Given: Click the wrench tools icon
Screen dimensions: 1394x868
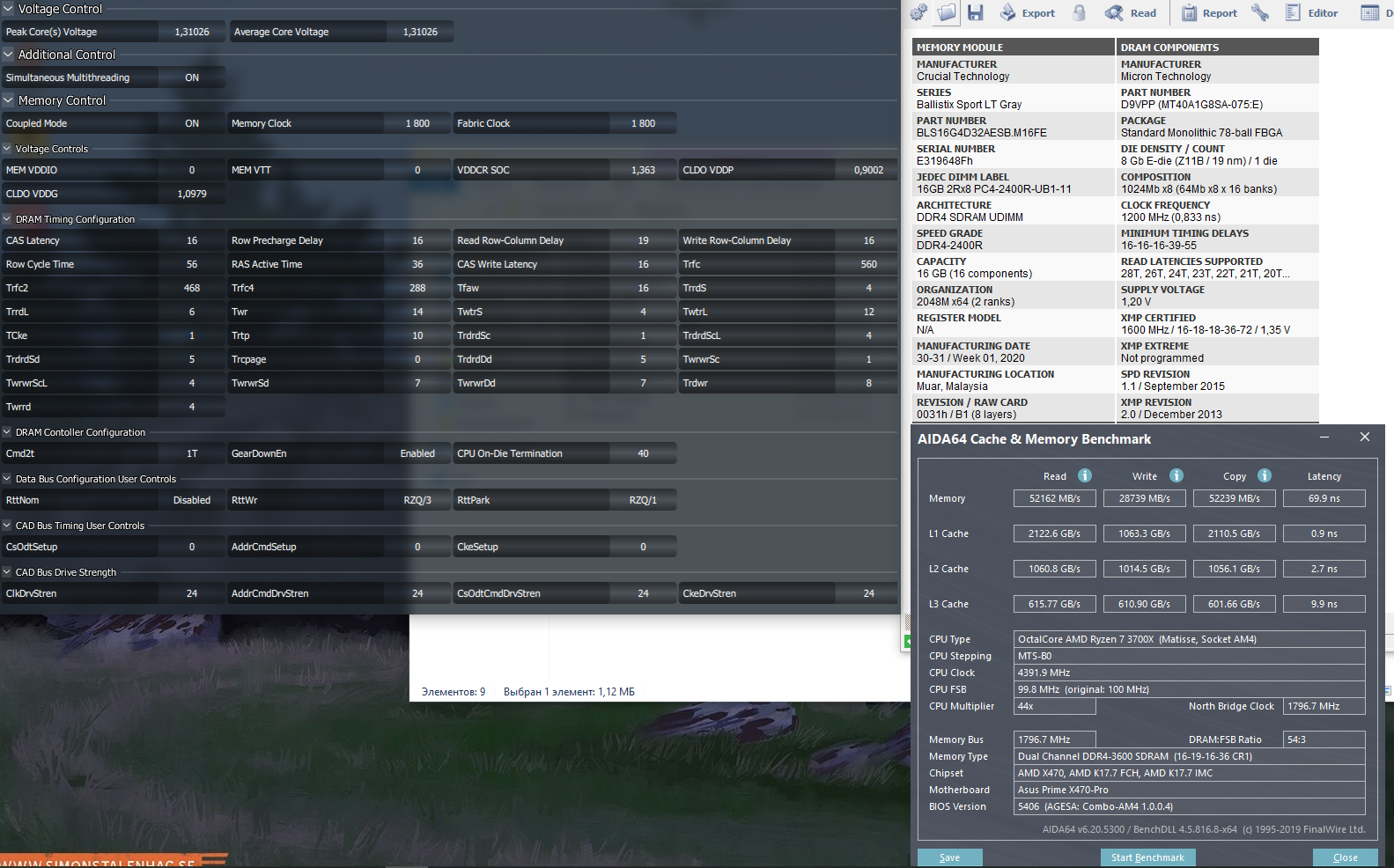Looking at the screenshot, I should [x=1260, y=12].
